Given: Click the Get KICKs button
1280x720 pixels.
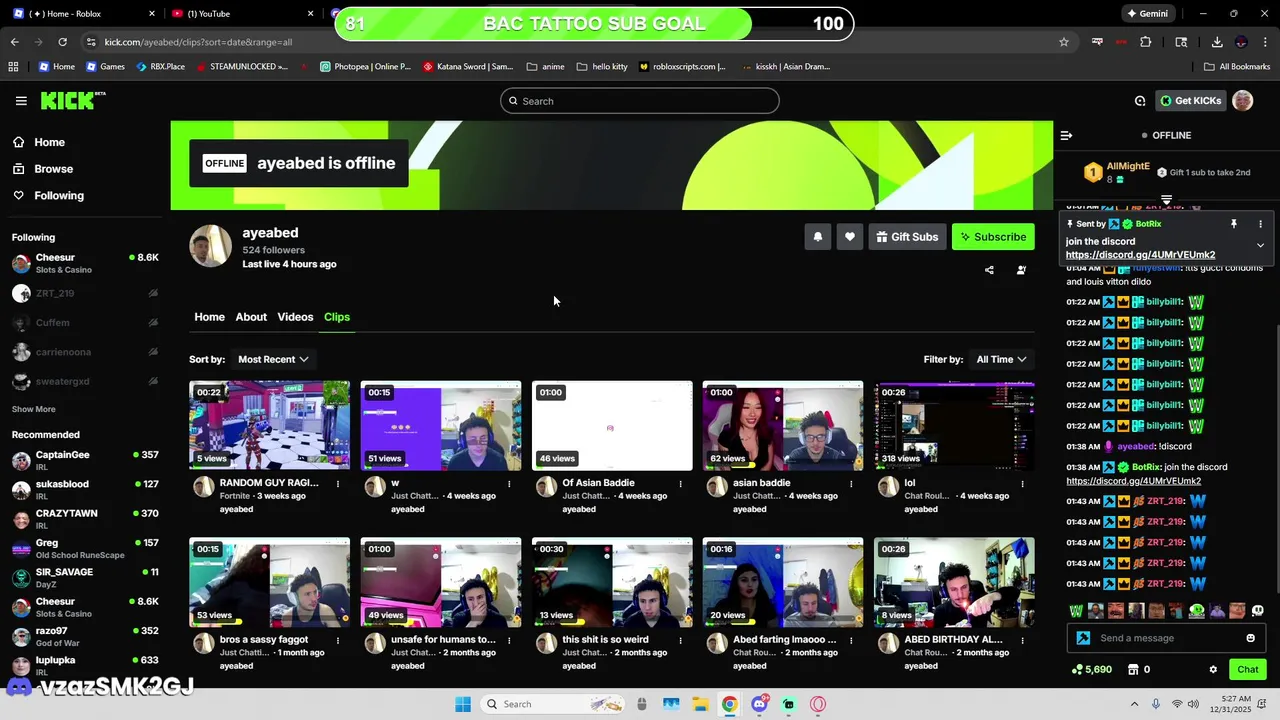Looking at the screenshot, I should 1190,101.
